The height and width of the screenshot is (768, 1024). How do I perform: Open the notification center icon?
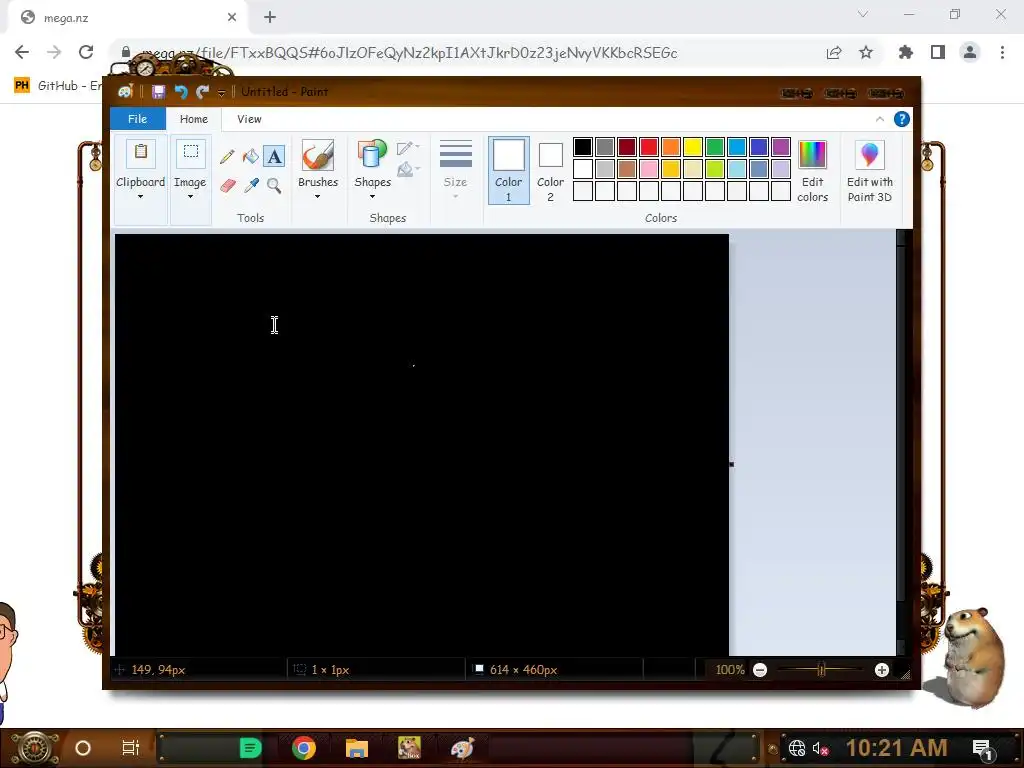(983, 748)
